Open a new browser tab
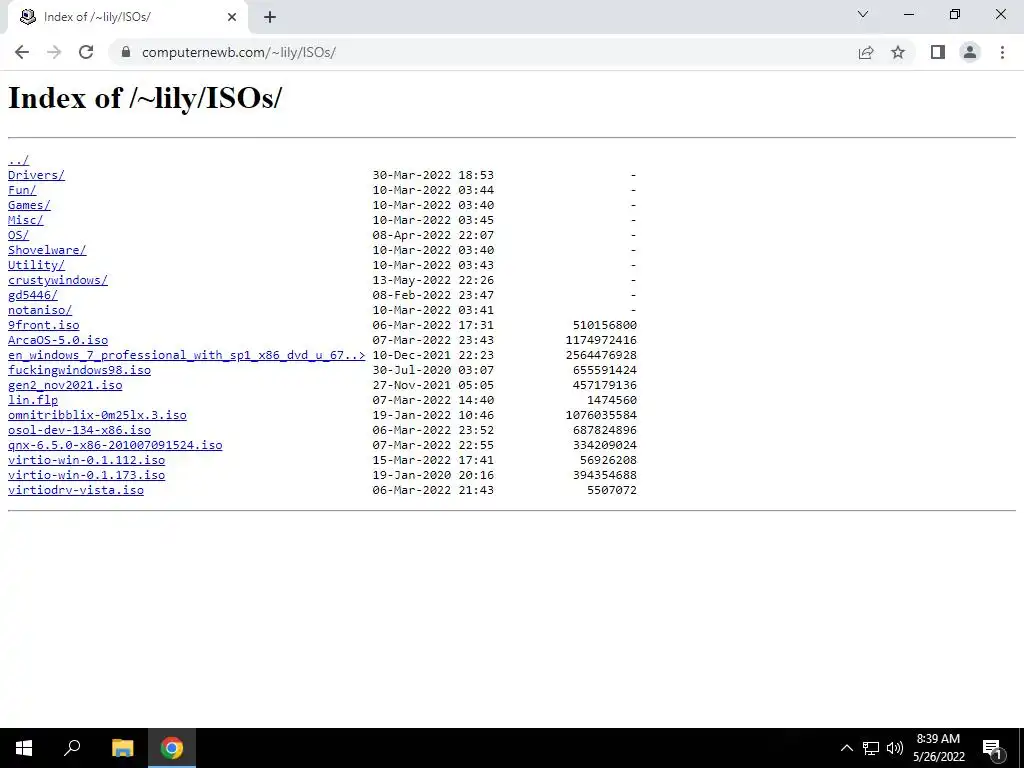Image resolution: width=1024 pixels, height=768 pixels. [270, 17]
